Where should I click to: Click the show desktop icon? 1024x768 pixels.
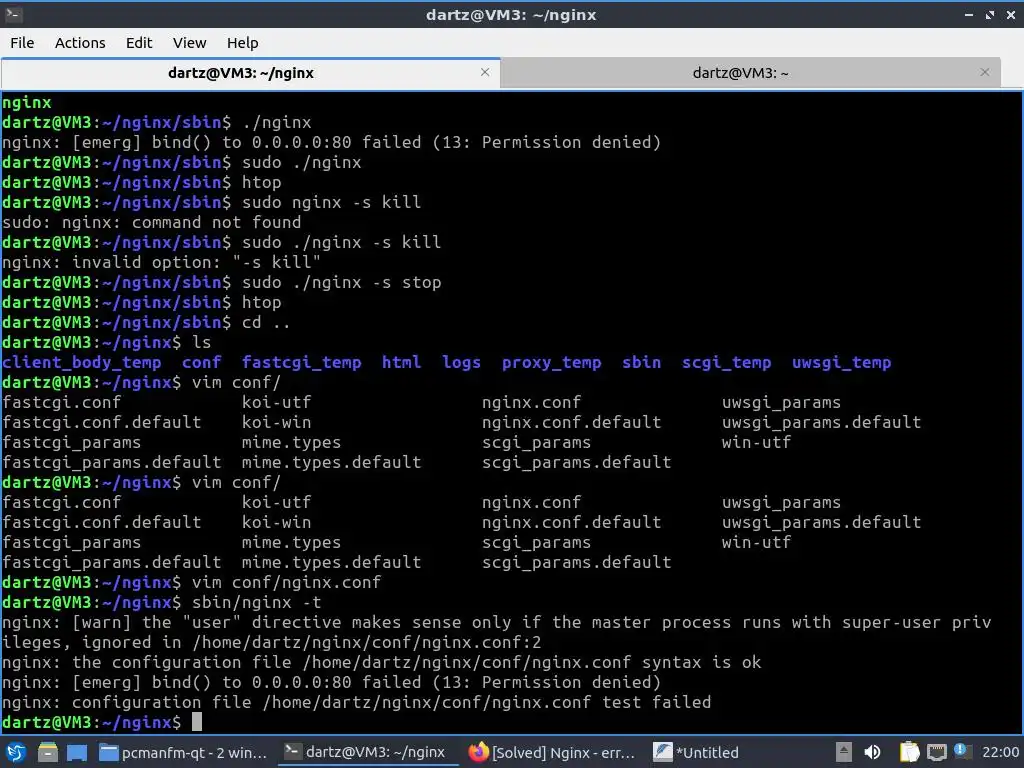coord(76,752)
